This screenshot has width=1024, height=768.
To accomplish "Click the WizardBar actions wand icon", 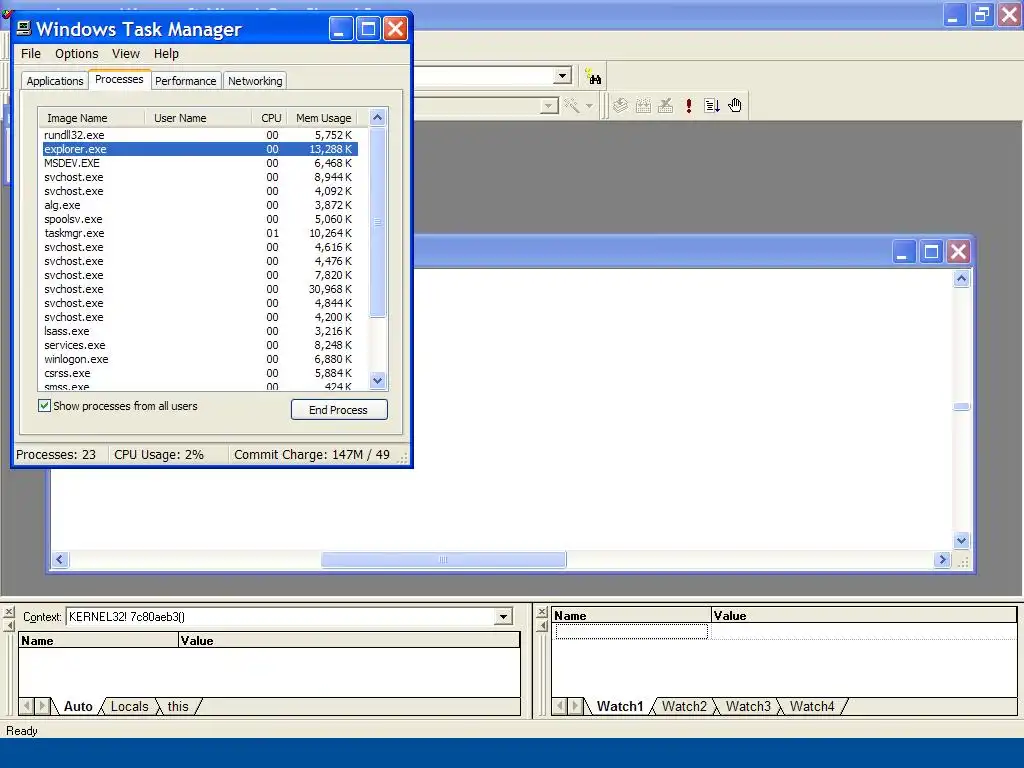I will coord(571,106).
